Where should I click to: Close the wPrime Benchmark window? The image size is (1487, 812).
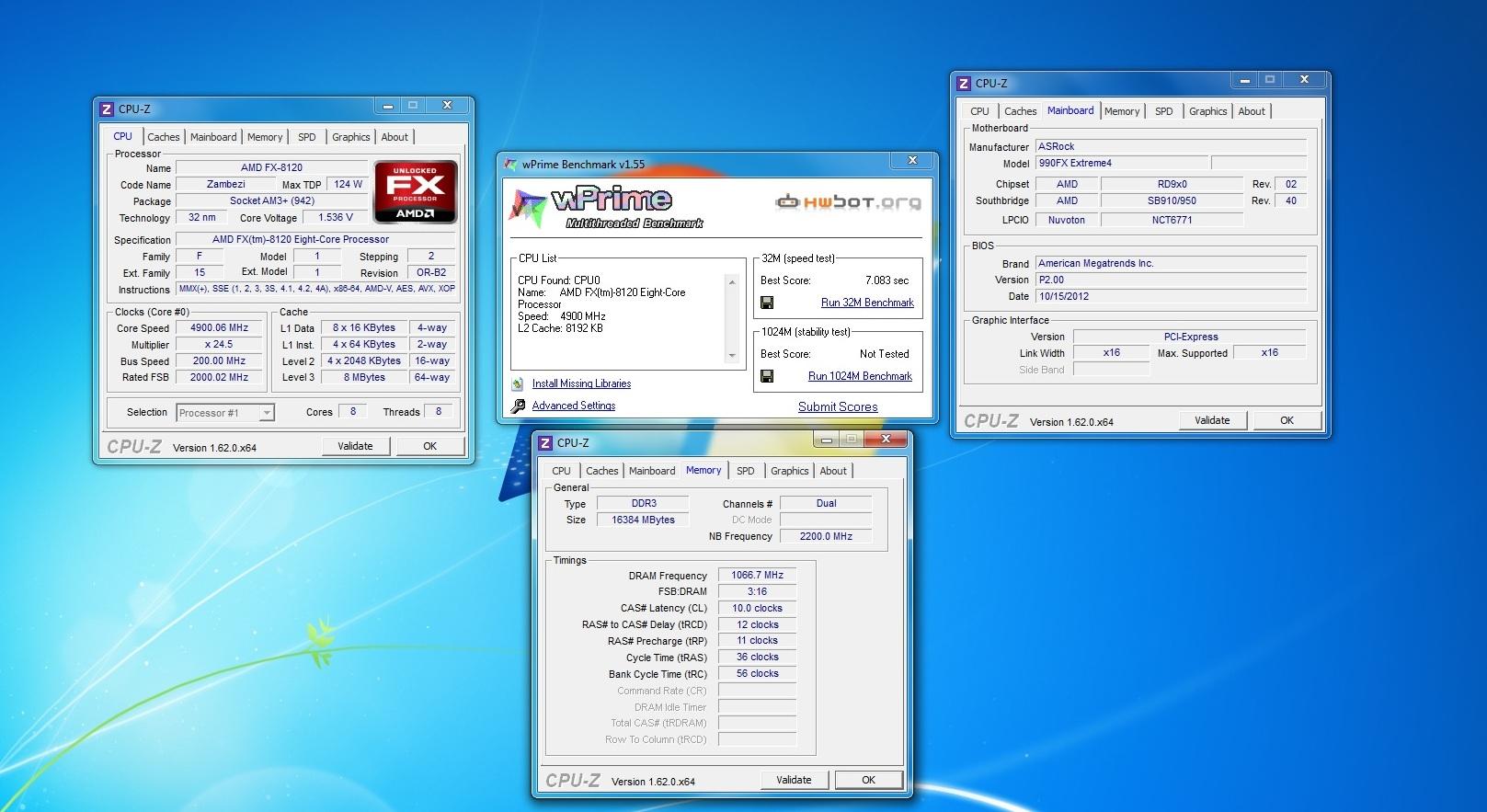[x=912, y=161]
